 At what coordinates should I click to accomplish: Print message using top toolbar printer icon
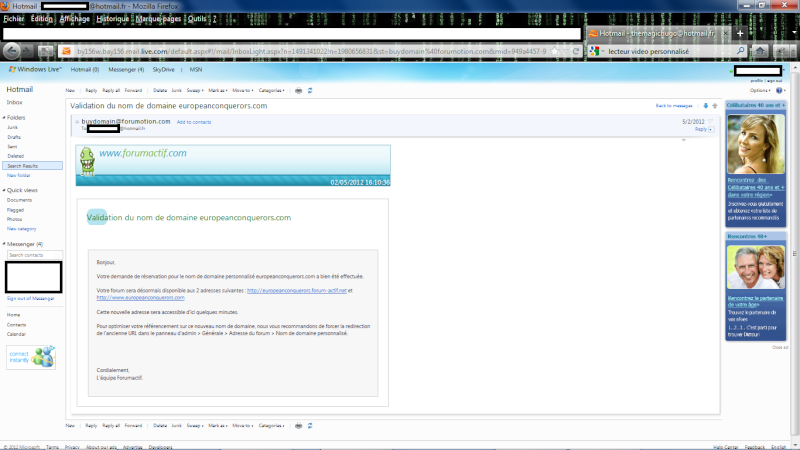coord(298,90)
